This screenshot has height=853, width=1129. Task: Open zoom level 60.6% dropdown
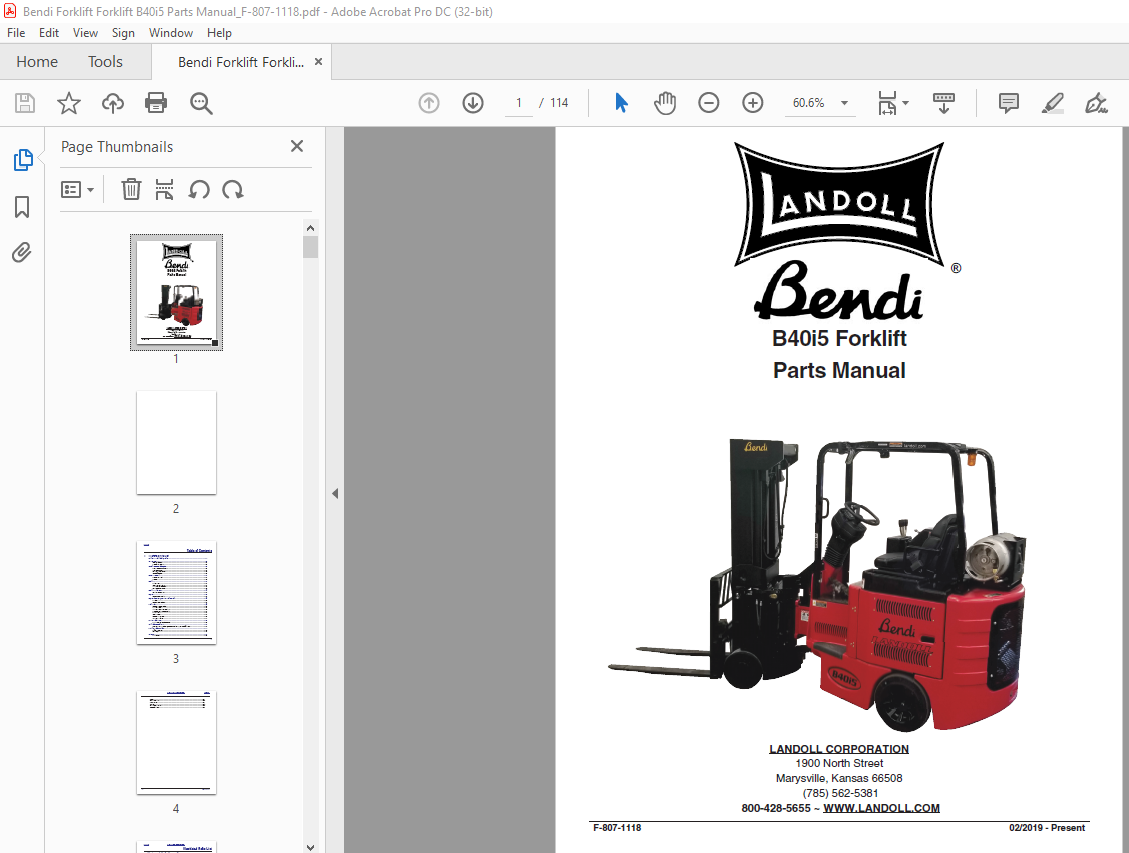(x=845, y=103)
